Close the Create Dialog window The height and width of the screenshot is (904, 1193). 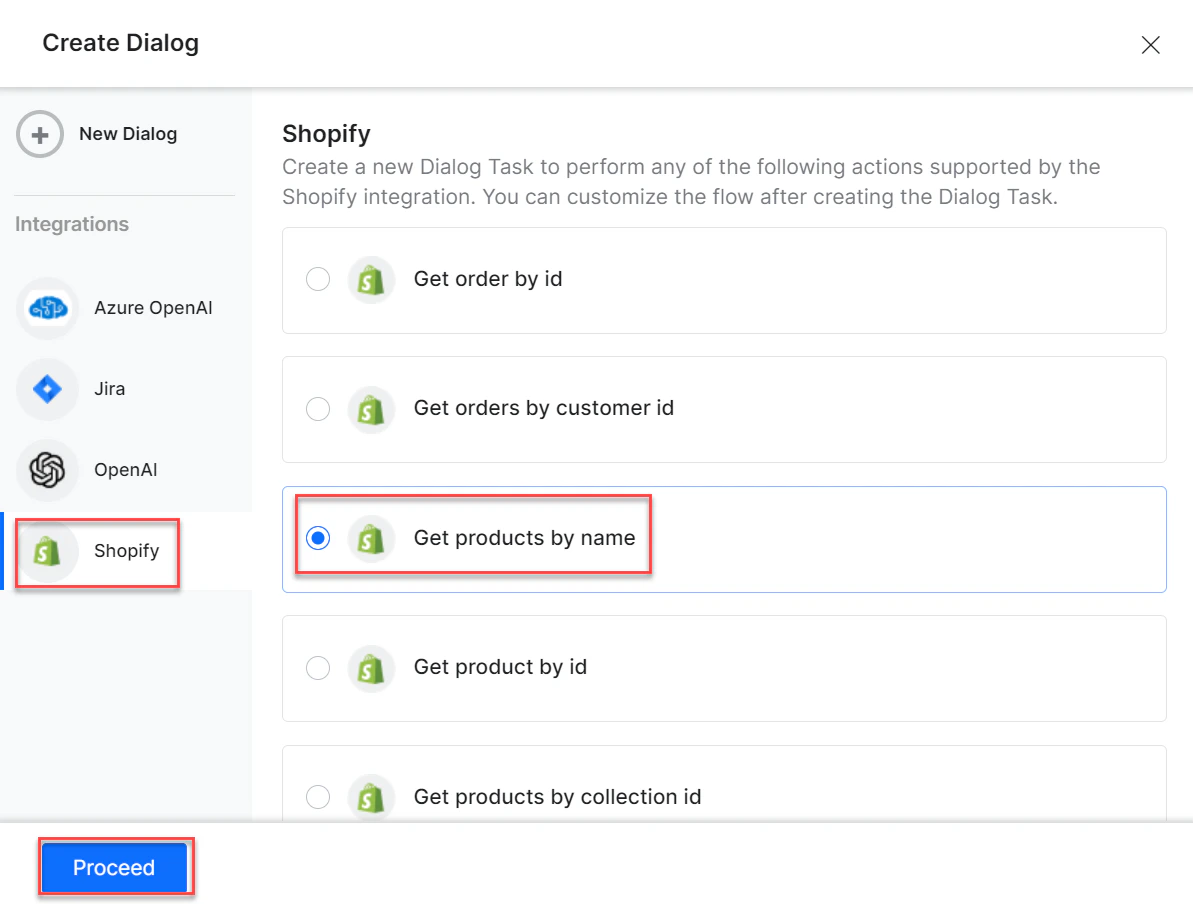[1150, 45]
